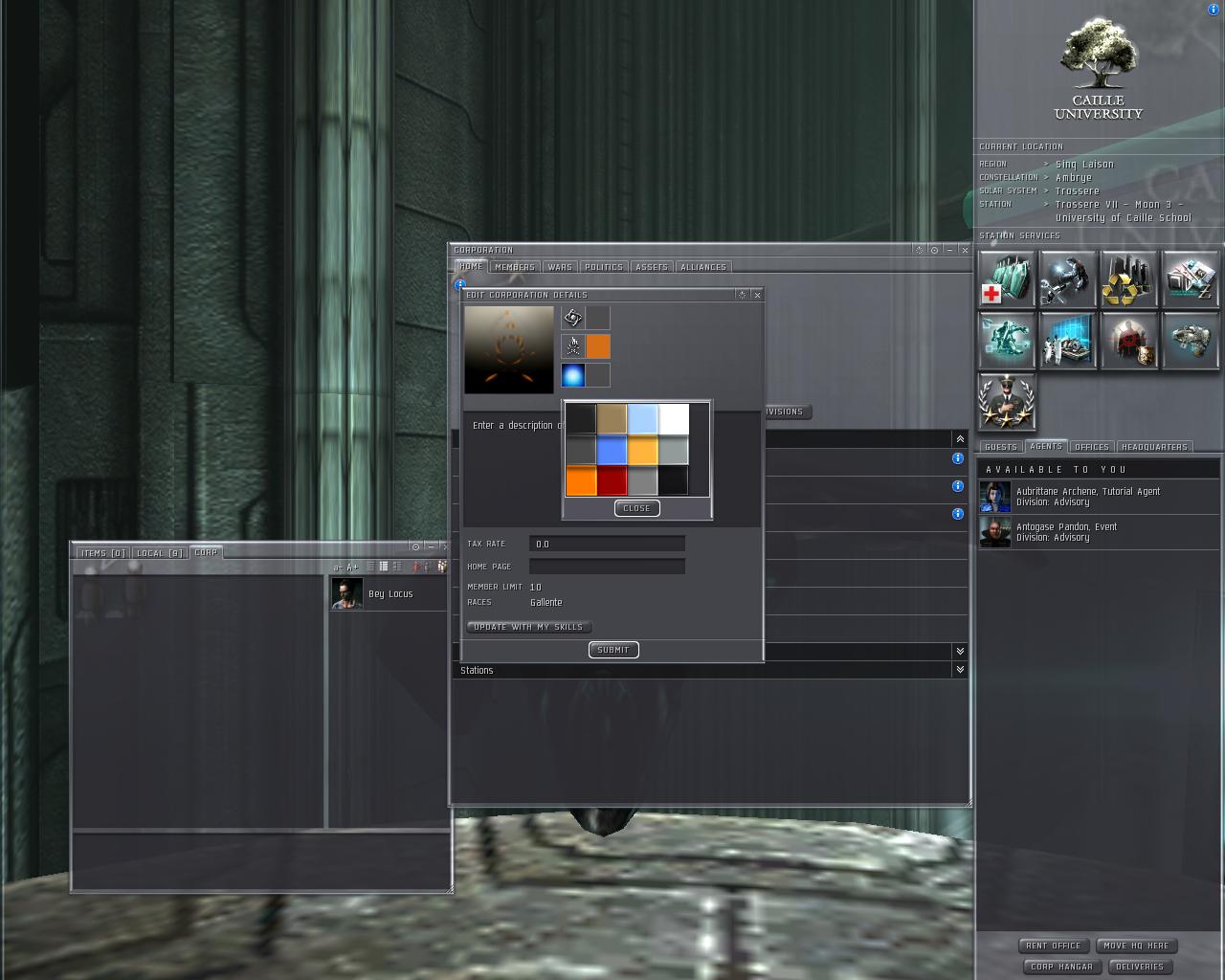Viewport: 1225px width, 980px height.
Task: Open the Repair Shop station service
Action: (x=1068, y=279)
